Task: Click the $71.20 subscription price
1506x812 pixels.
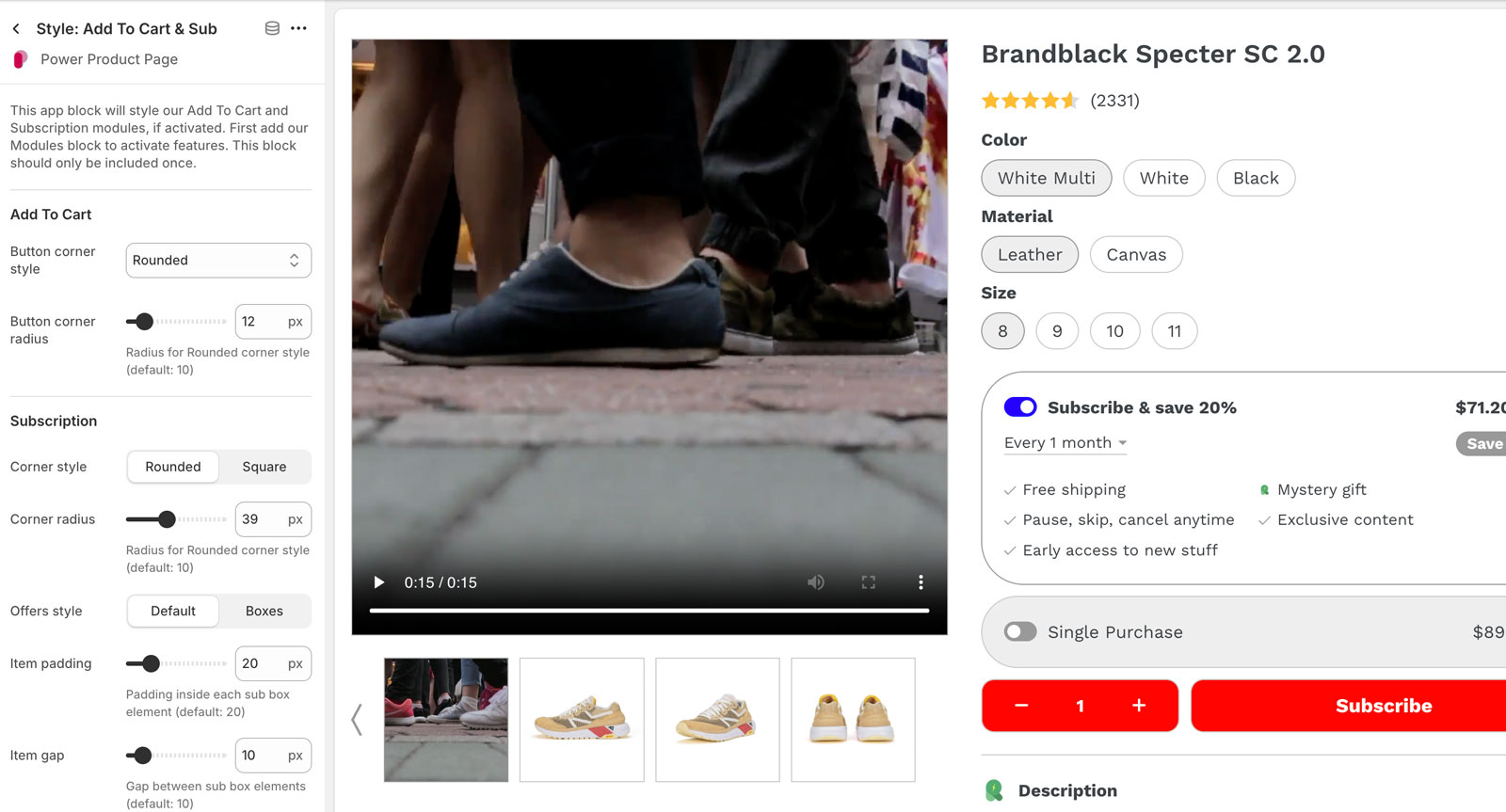Action: click(x=1481, y=407)
